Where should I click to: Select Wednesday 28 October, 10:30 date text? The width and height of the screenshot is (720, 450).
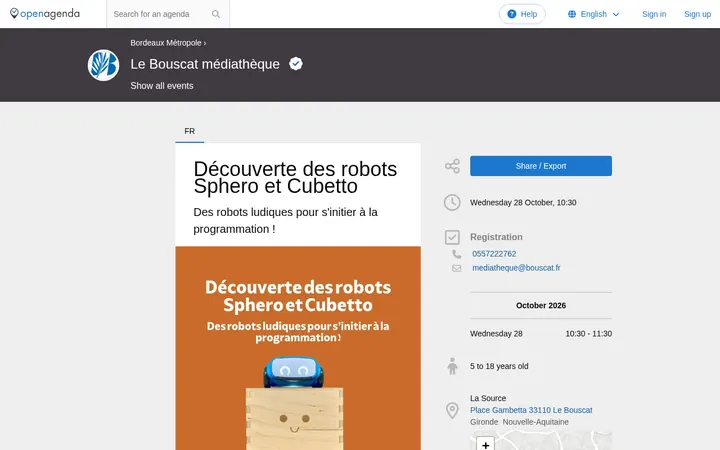point(523,202)
